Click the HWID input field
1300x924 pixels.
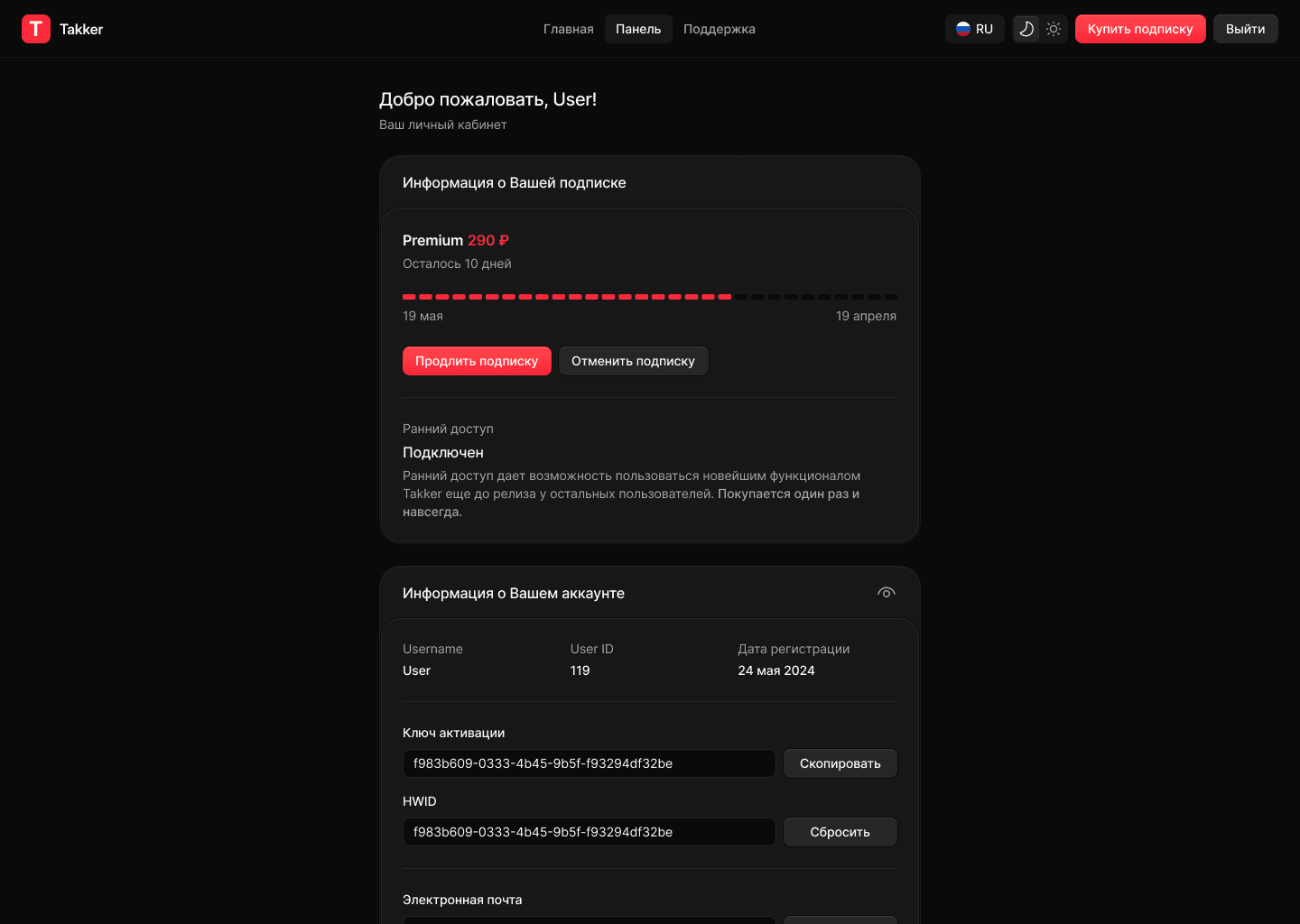click(590, 832)
